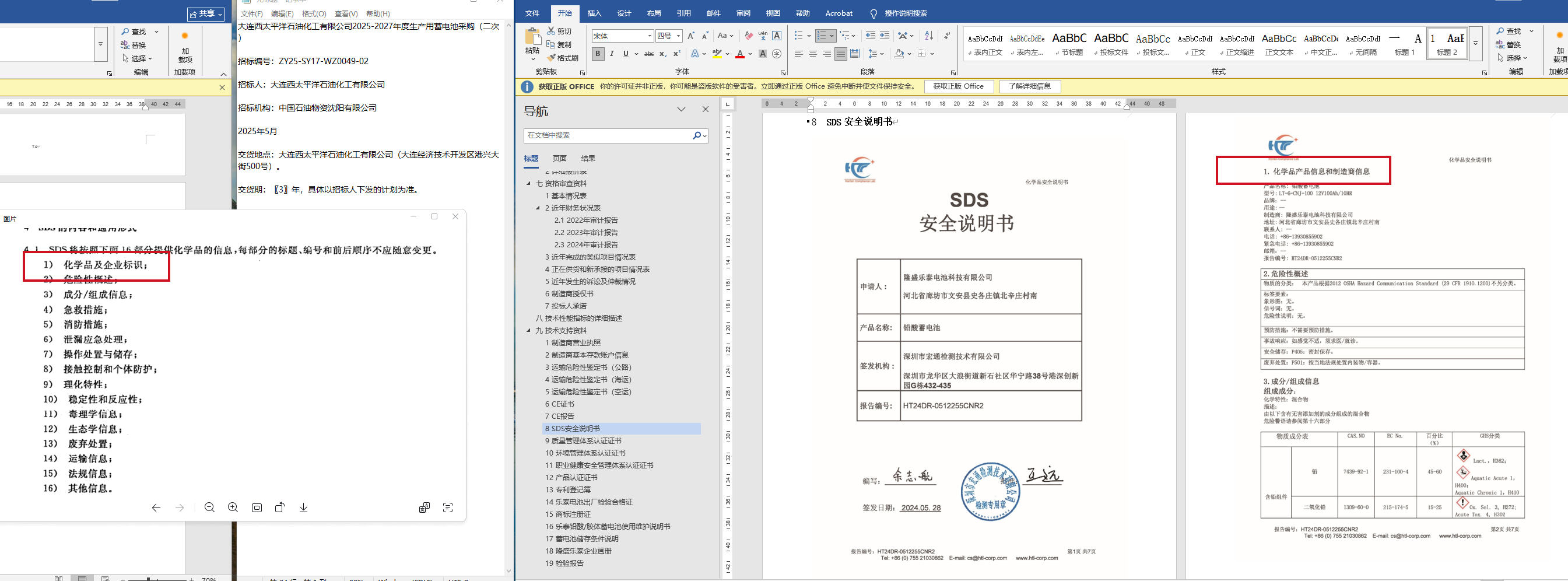The image size is (1568, 581).
Task: Collapse the 九 技术支持资料 tree node
Action: click(x=528, y=331)
